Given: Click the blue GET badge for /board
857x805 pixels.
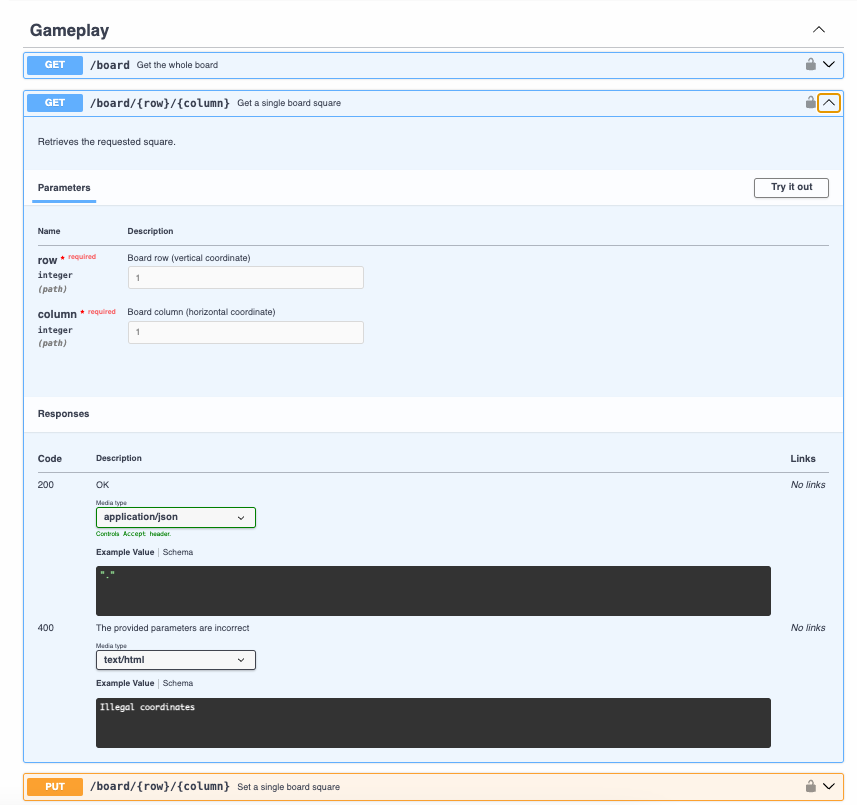Looking at the screenshot, I should point(55,65).
